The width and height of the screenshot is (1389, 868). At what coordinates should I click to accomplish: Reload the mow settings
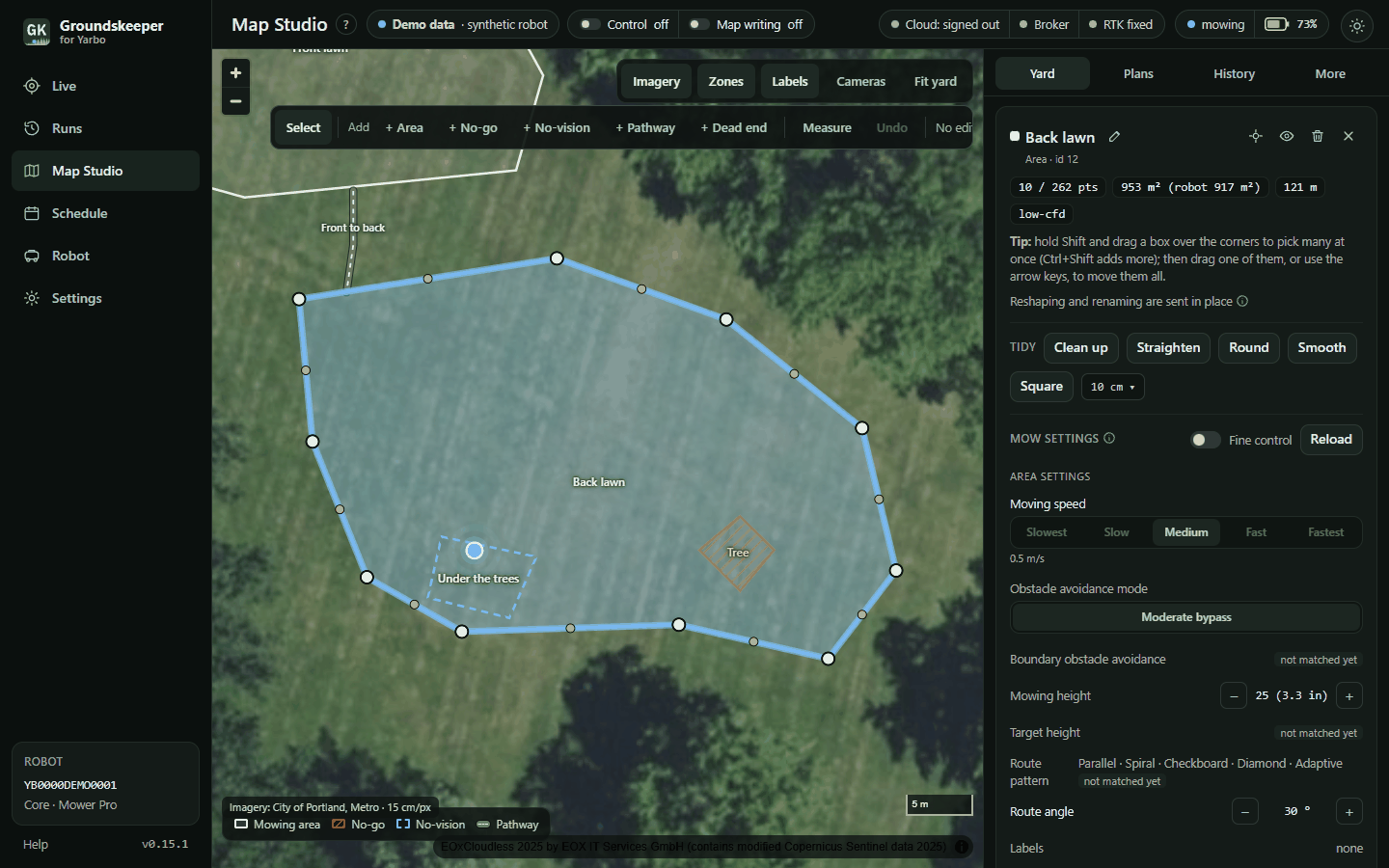click(x=1331, y=440)
